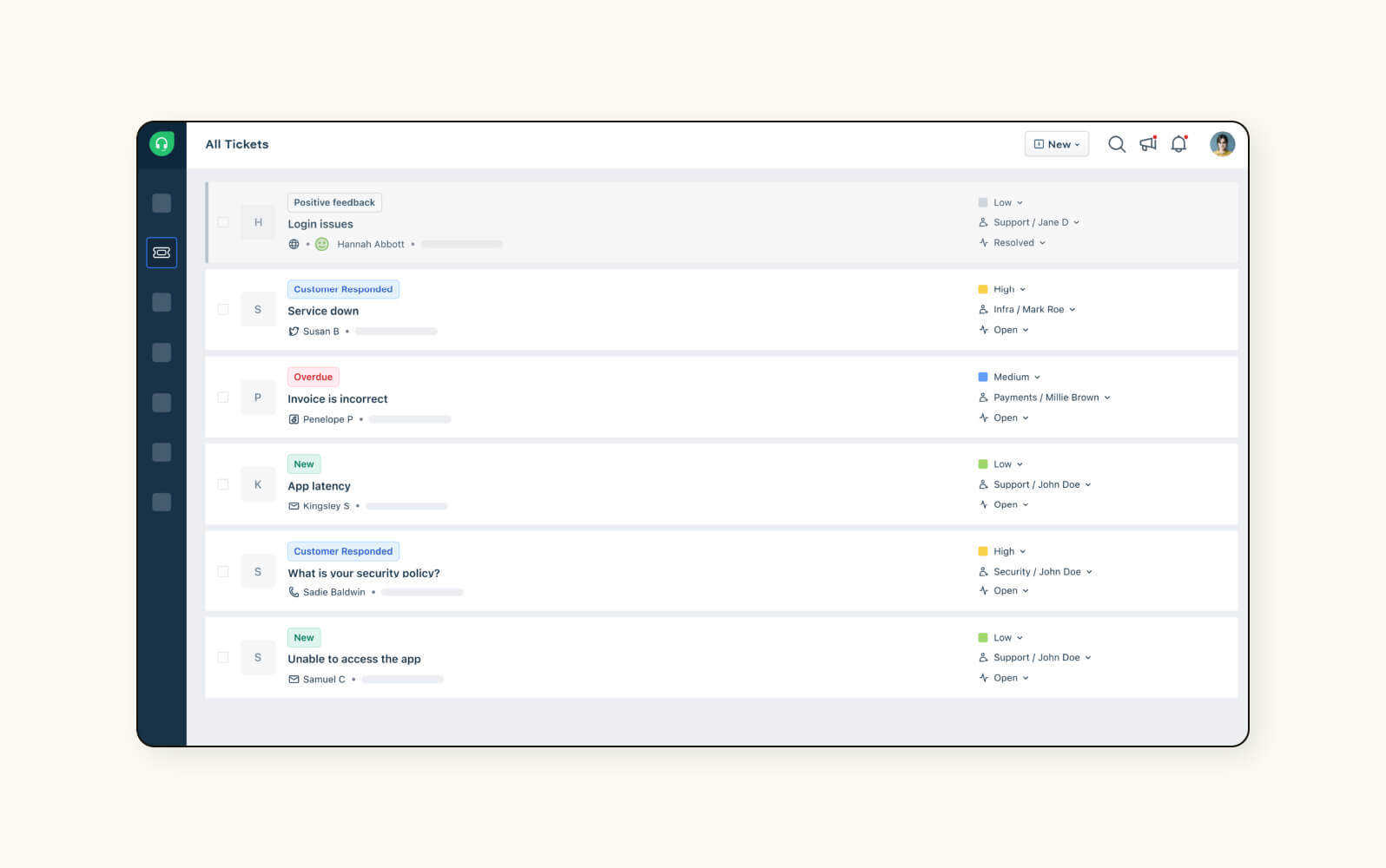Open the Tickets sidebar icon
The height and width of the screenshot is (868, 1386).
click(x=162, y=253)
